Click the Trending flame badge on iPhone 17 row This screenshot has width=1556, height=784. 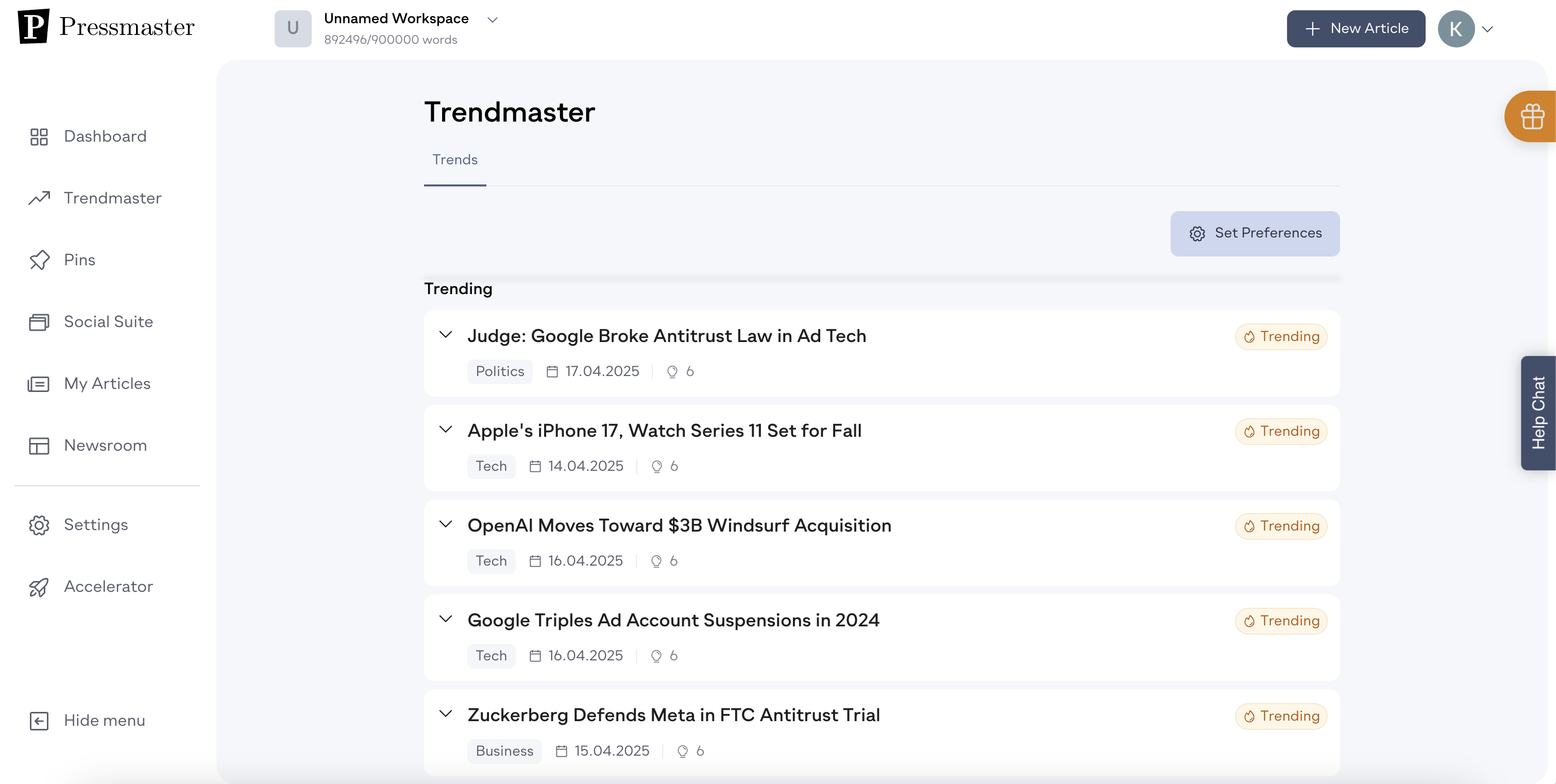1281,431
